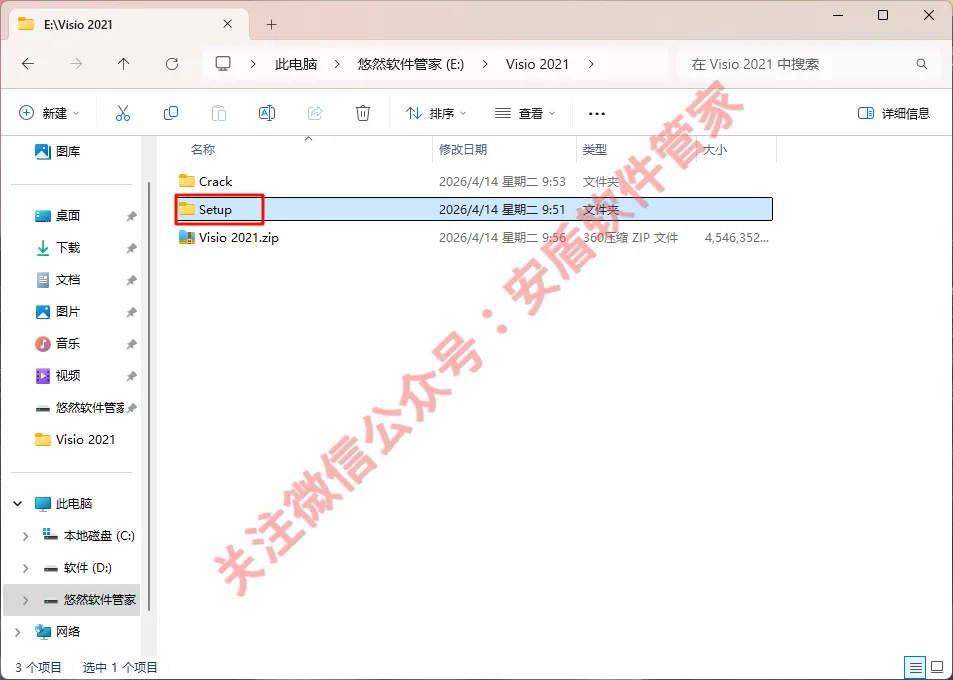Expand 软件 (D:) tree node
This screenshot has width=953, height=680.
point(25,568)
